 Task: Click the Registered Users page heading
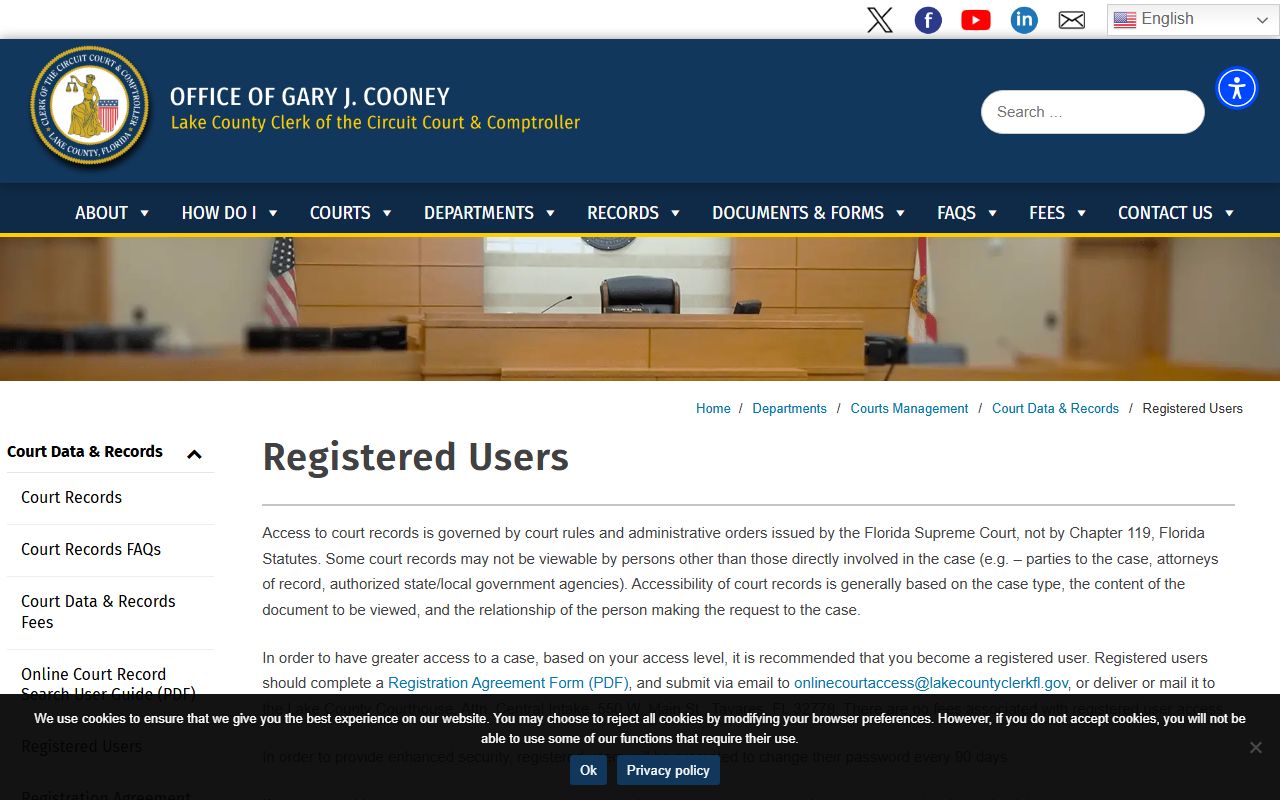point(415,457)
